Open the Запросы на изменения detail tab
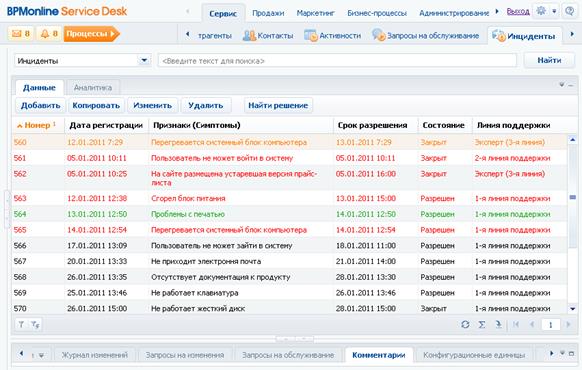 (x=184, y=355)
